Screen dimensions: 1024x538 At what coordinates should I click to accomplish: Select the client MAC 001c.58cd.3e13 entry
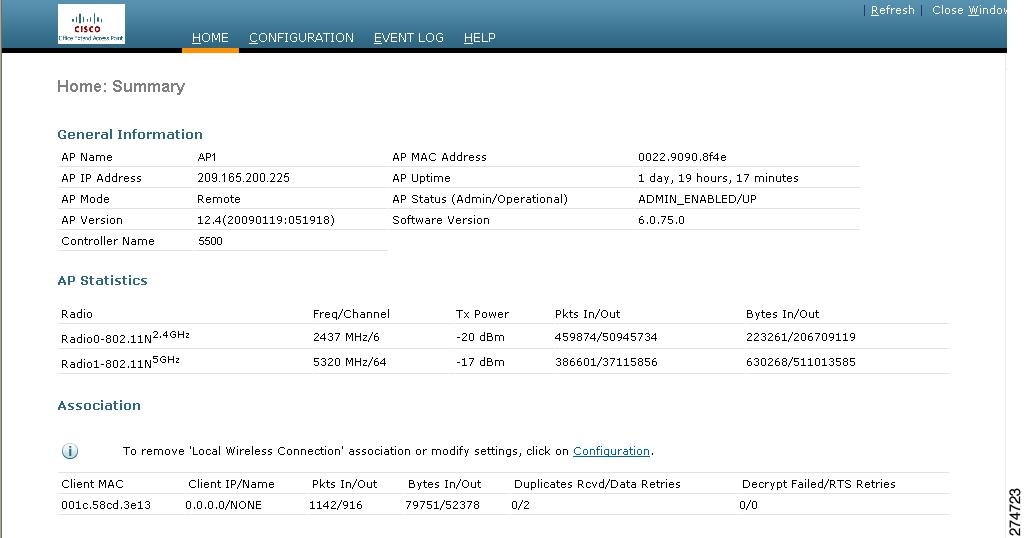(106, 505)
